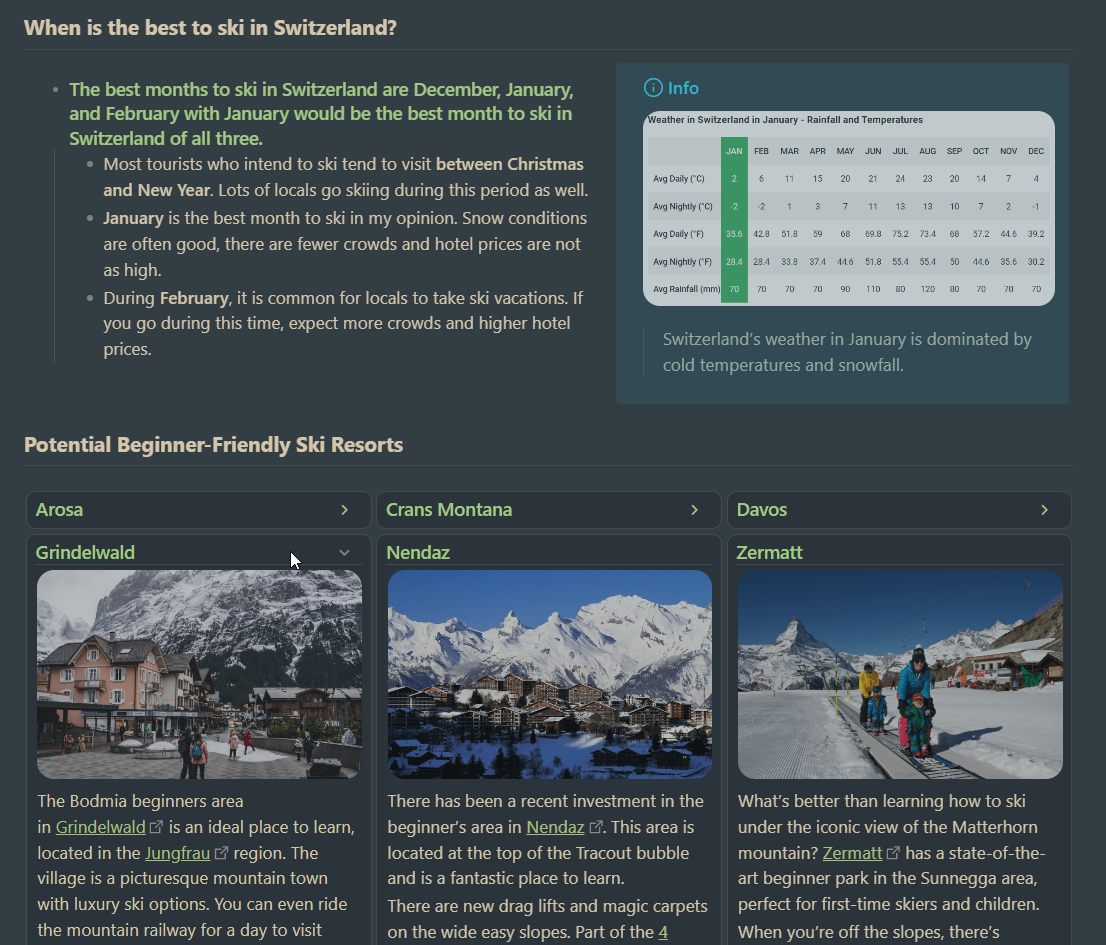Click the Crans Montana card title
The height and width of the screenshot is (945, 1106).
[x=449, y=510]
